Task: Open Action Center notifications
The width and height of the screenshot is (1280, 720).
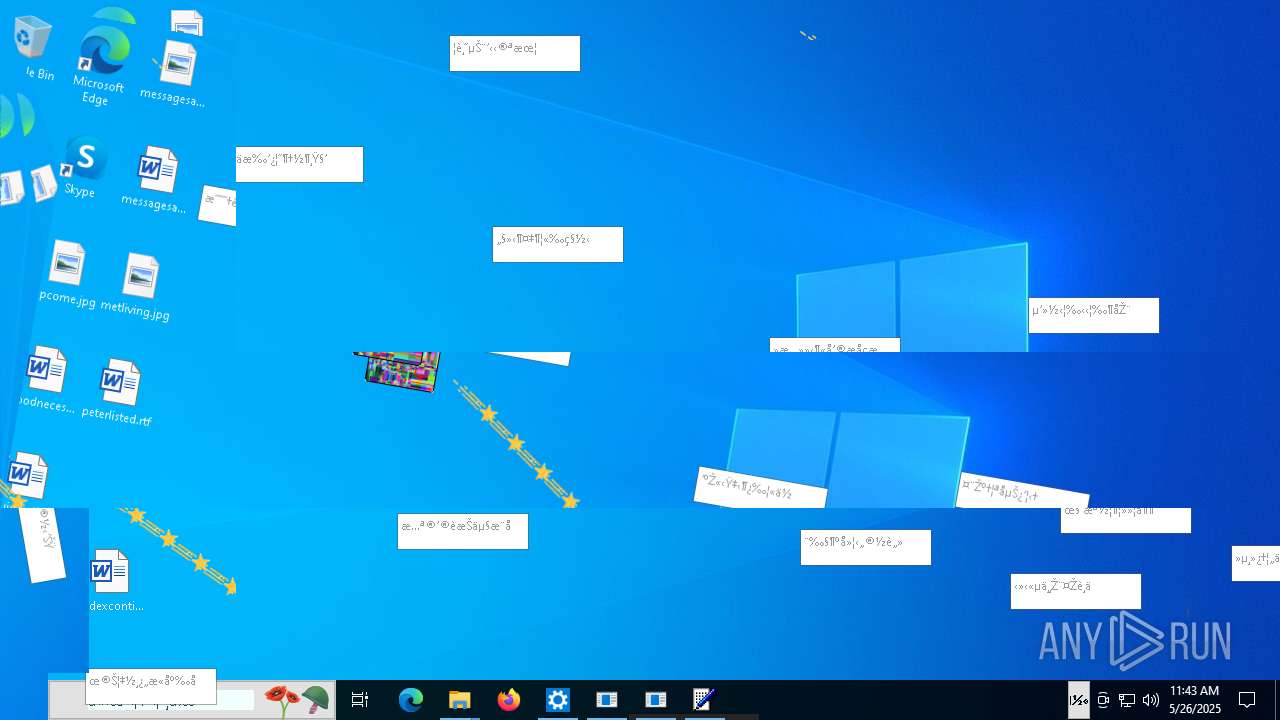Action: pos(1247,700)
